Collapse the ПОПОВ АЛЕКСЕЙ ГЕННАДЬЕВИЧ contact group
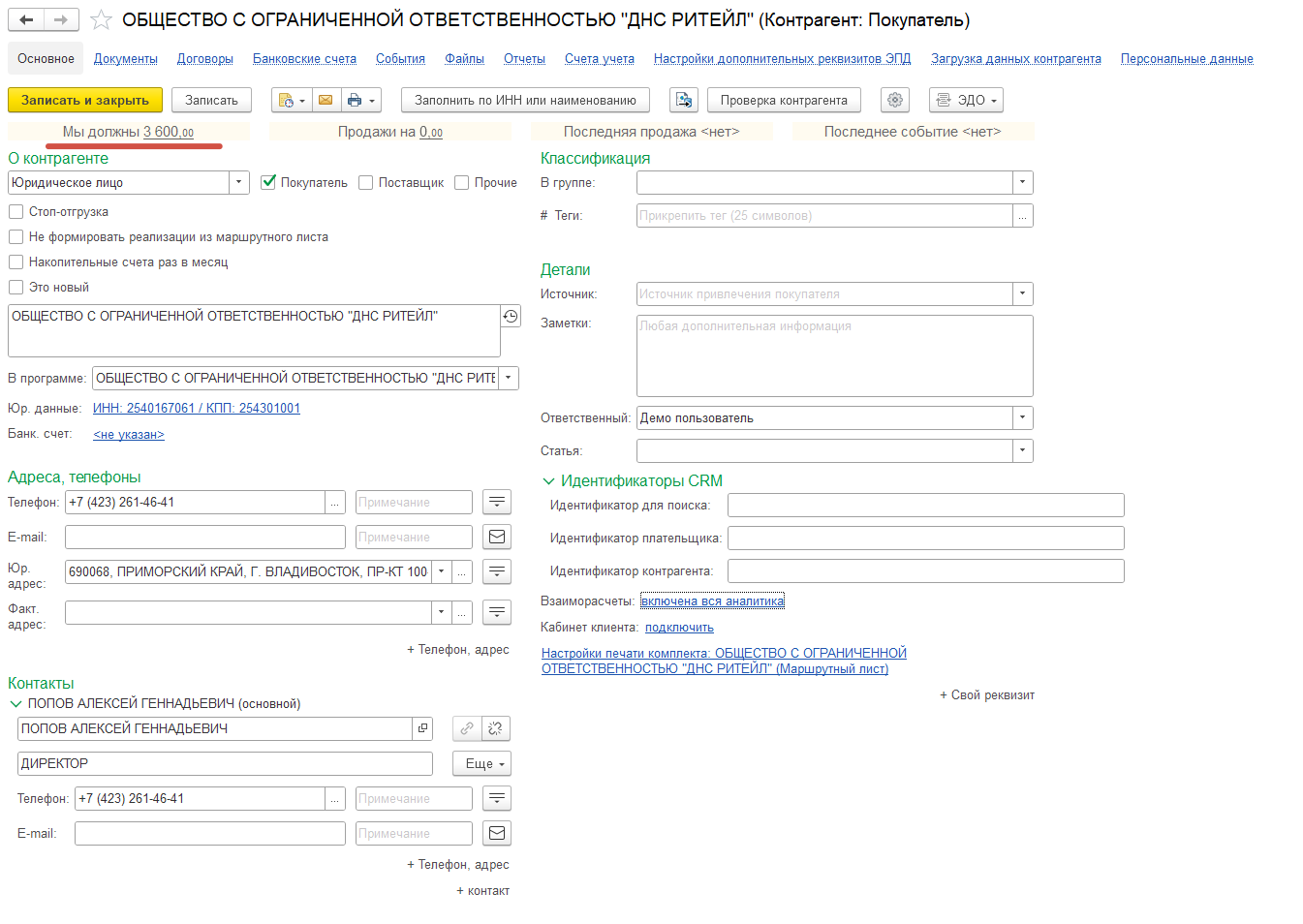Viewport: 1303px width, 924px height. pos(16,704)
